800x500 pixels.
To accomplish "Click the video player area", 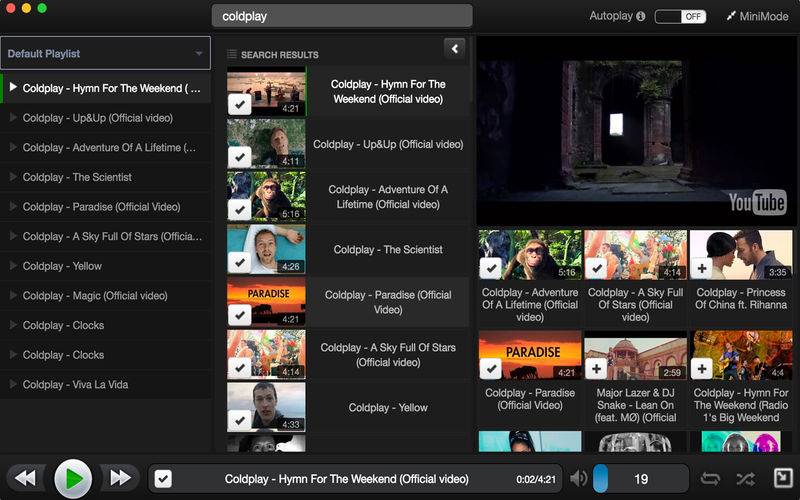I will click(x=636, y=130).
